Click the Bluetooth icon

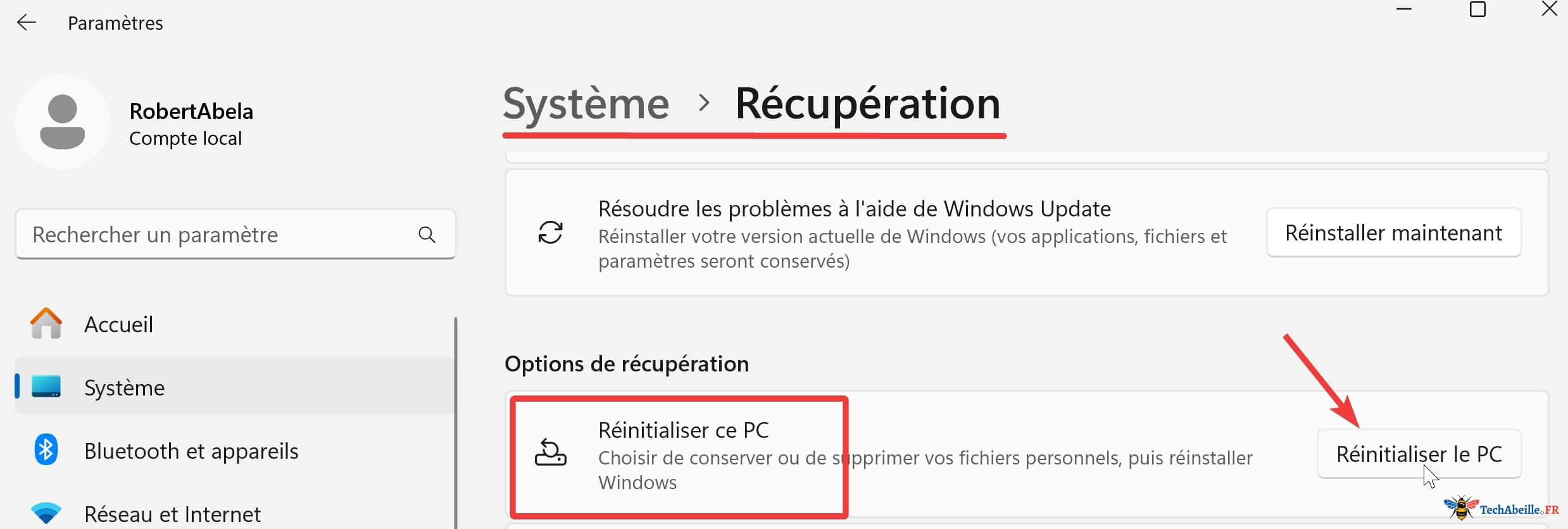tap(46, 450)
